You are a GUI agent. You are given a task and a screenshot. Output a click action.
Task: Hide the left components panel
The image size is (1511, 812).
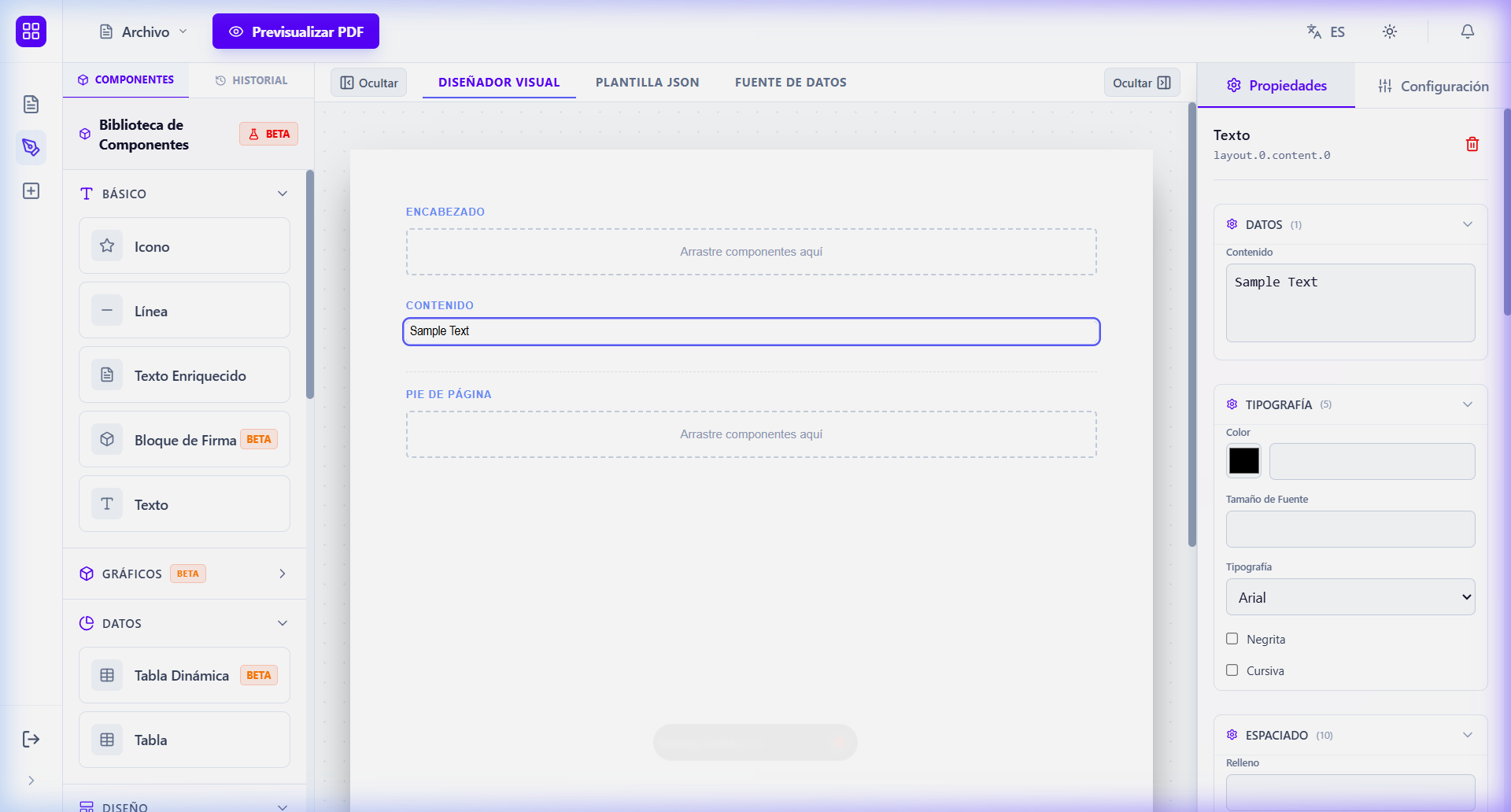coord(368,83)
